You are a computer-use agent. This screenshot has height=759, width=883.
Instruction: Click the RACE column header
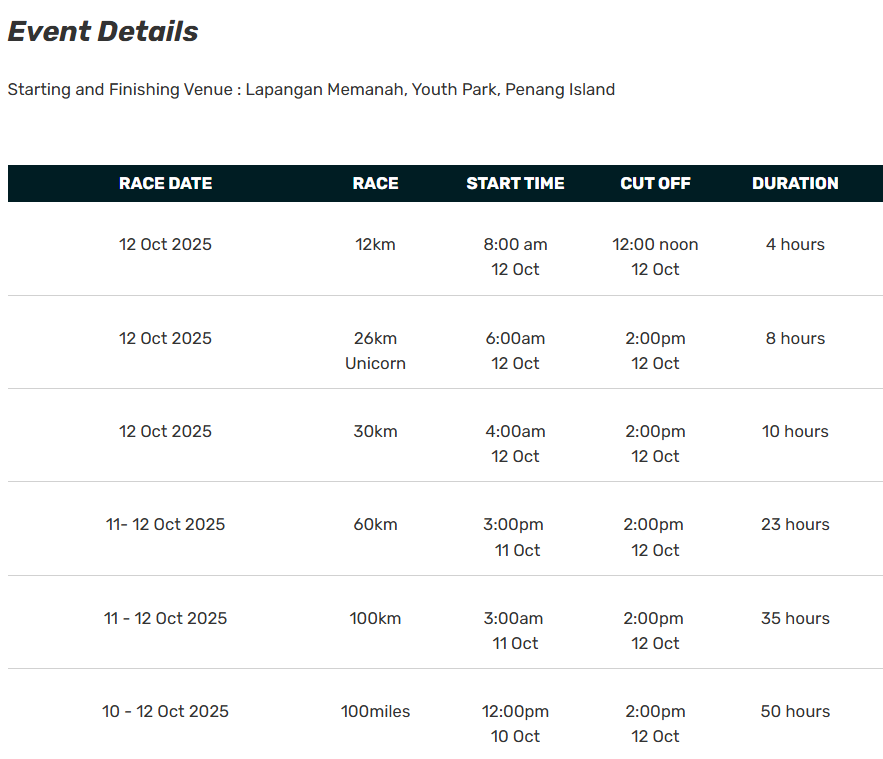point(375,184)
